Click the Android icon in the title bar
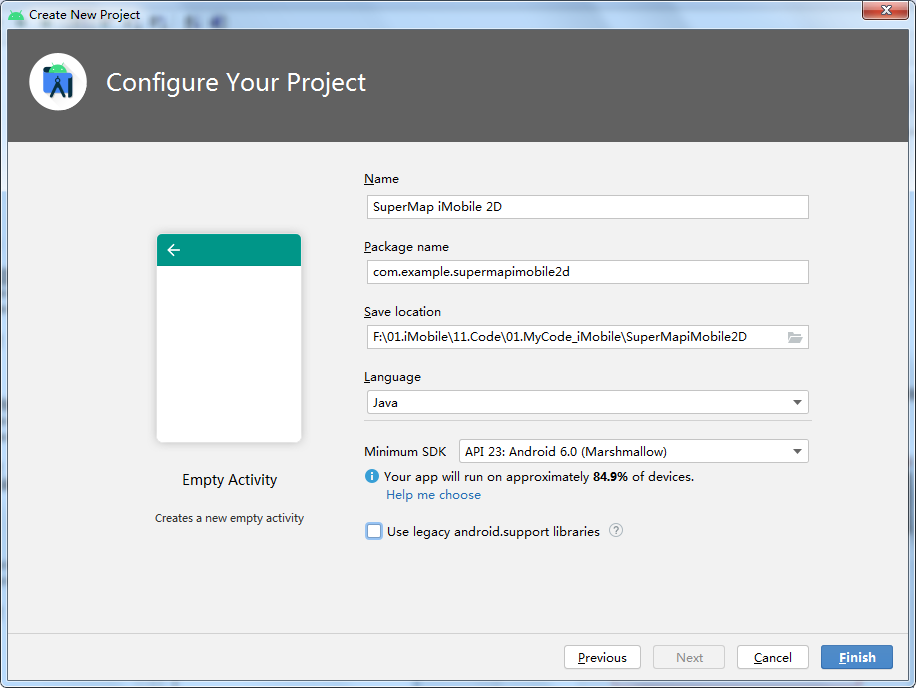 pyautogui.click(x=16, y=15)
